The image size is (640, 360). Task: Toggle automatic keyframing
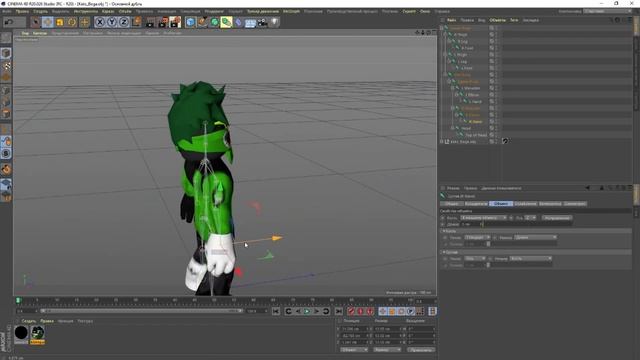point(360,311)
